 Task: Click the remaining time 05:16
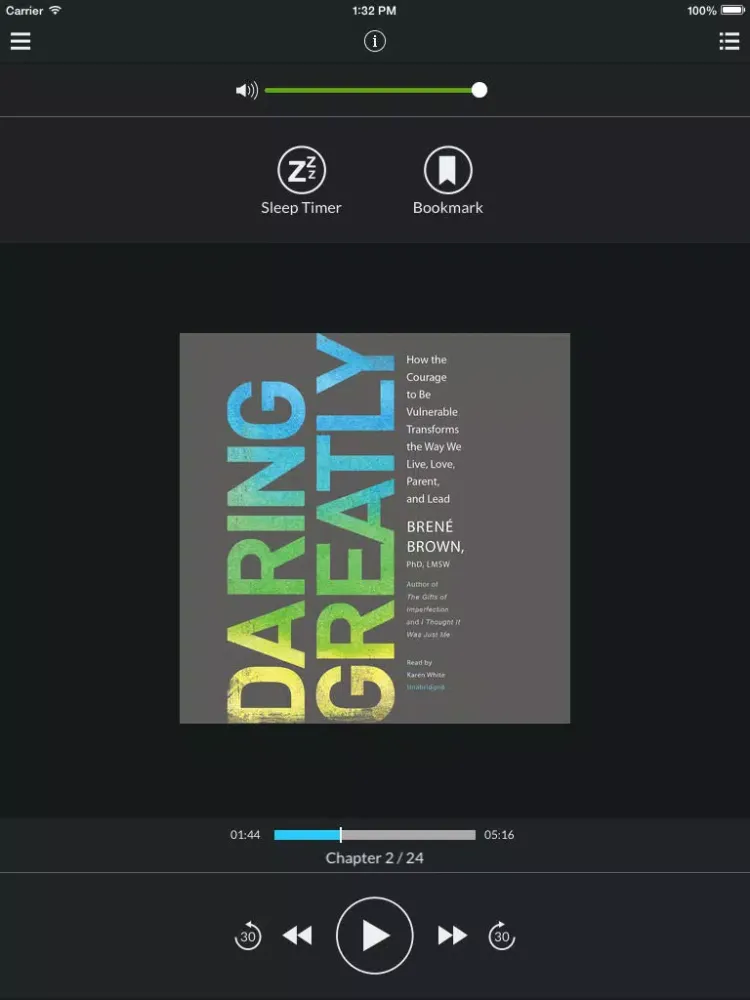coord(499,835)
